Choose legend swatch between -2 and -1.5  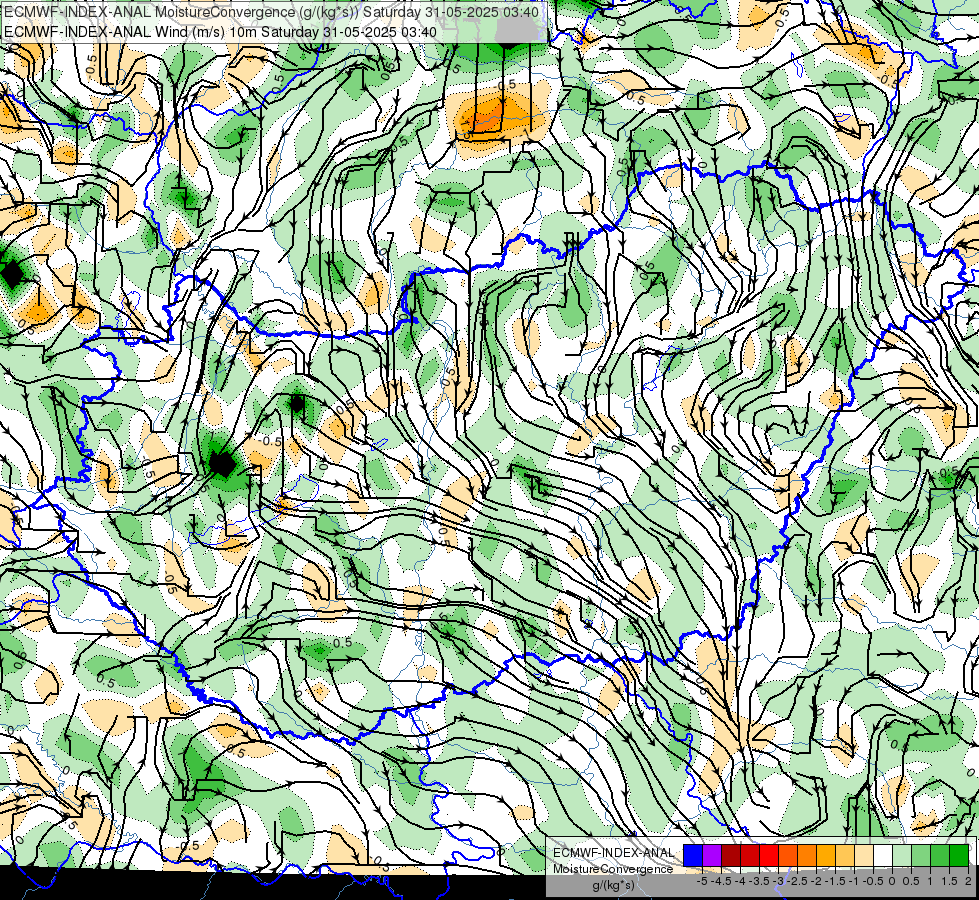[x=825, y=855]
